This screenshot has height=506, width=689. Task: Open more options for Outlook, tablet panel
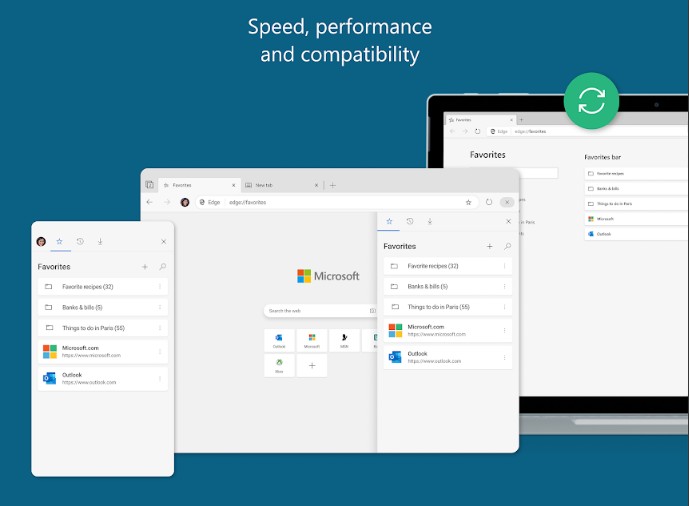tap(504, 357)
